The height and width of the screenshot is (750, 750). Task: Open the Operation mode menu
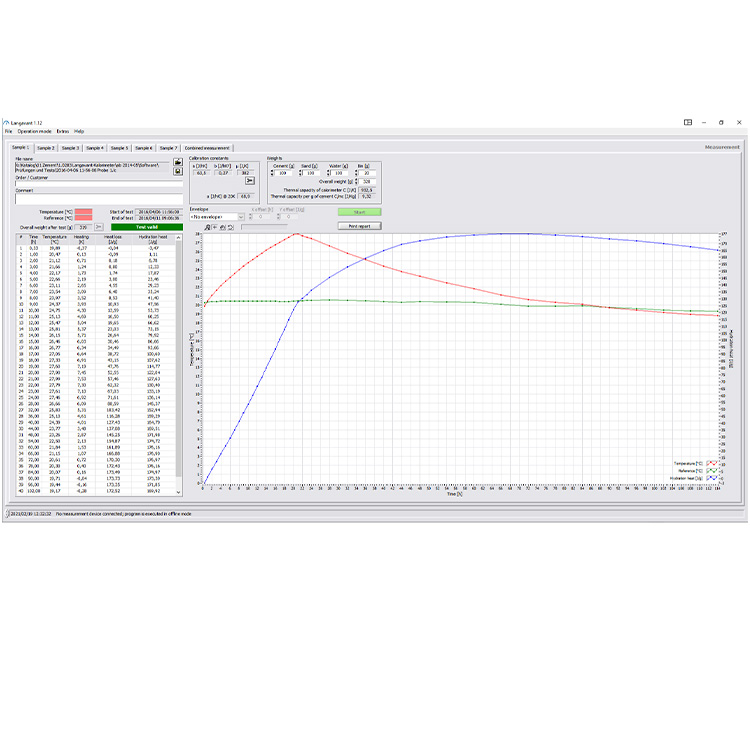pyautogui.click(x=33, y=131)
